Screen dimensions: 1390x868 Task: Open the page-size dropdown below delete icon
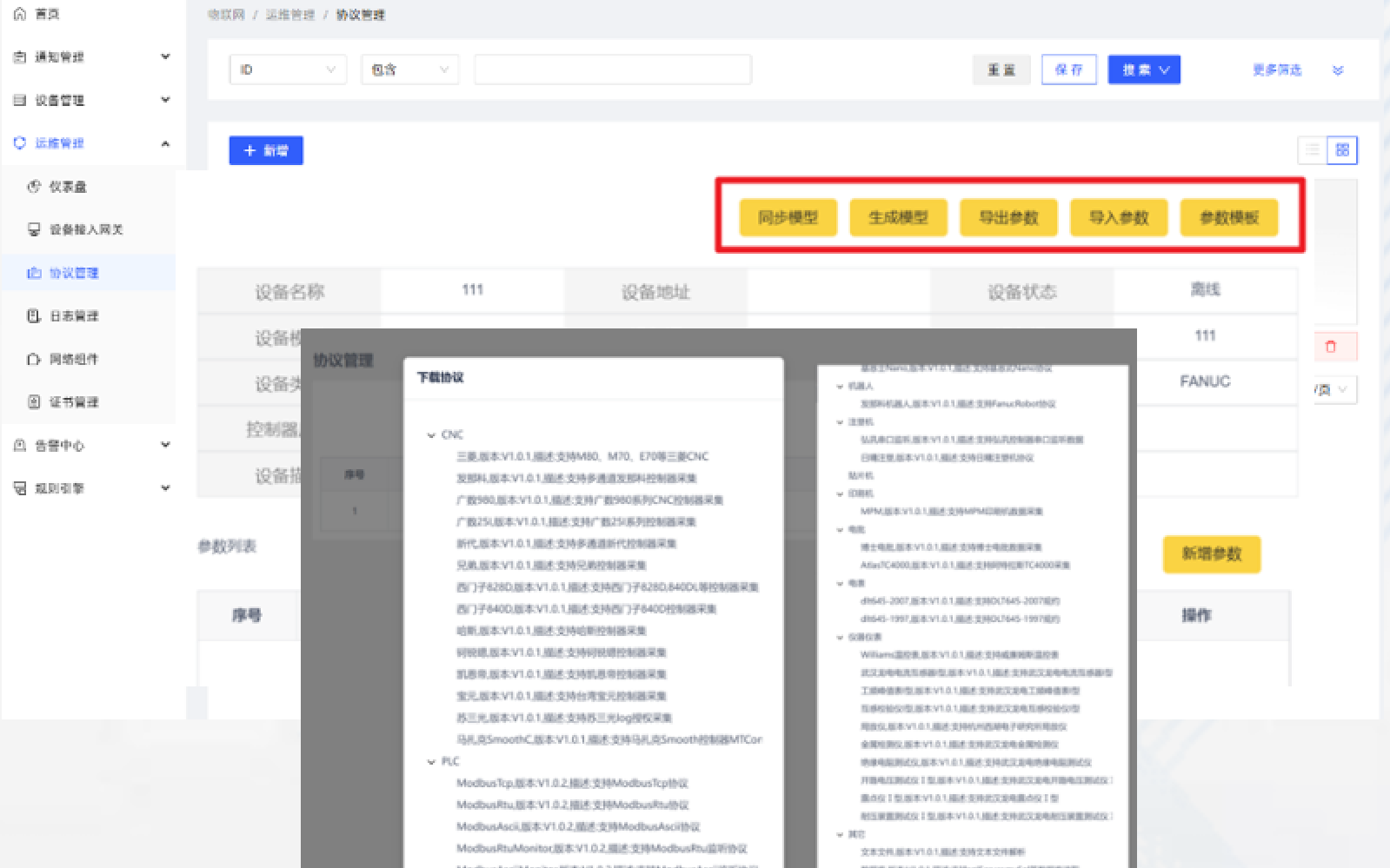click(1335, 390)
